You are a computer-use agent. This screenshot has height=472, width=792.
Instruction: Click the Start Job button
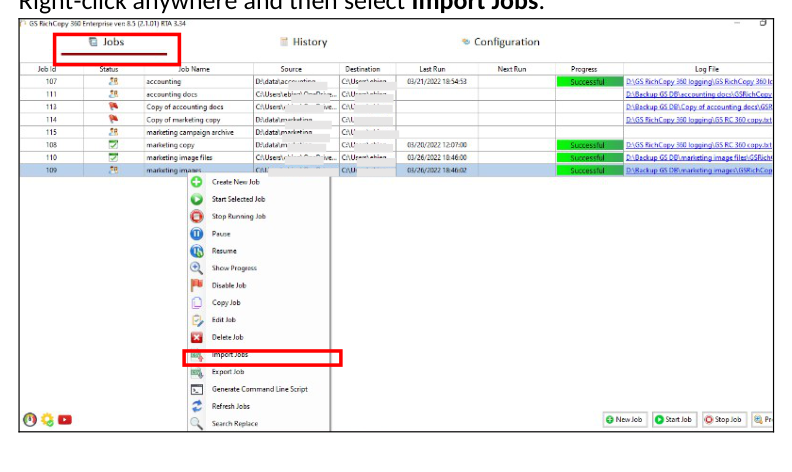(674, 419)
